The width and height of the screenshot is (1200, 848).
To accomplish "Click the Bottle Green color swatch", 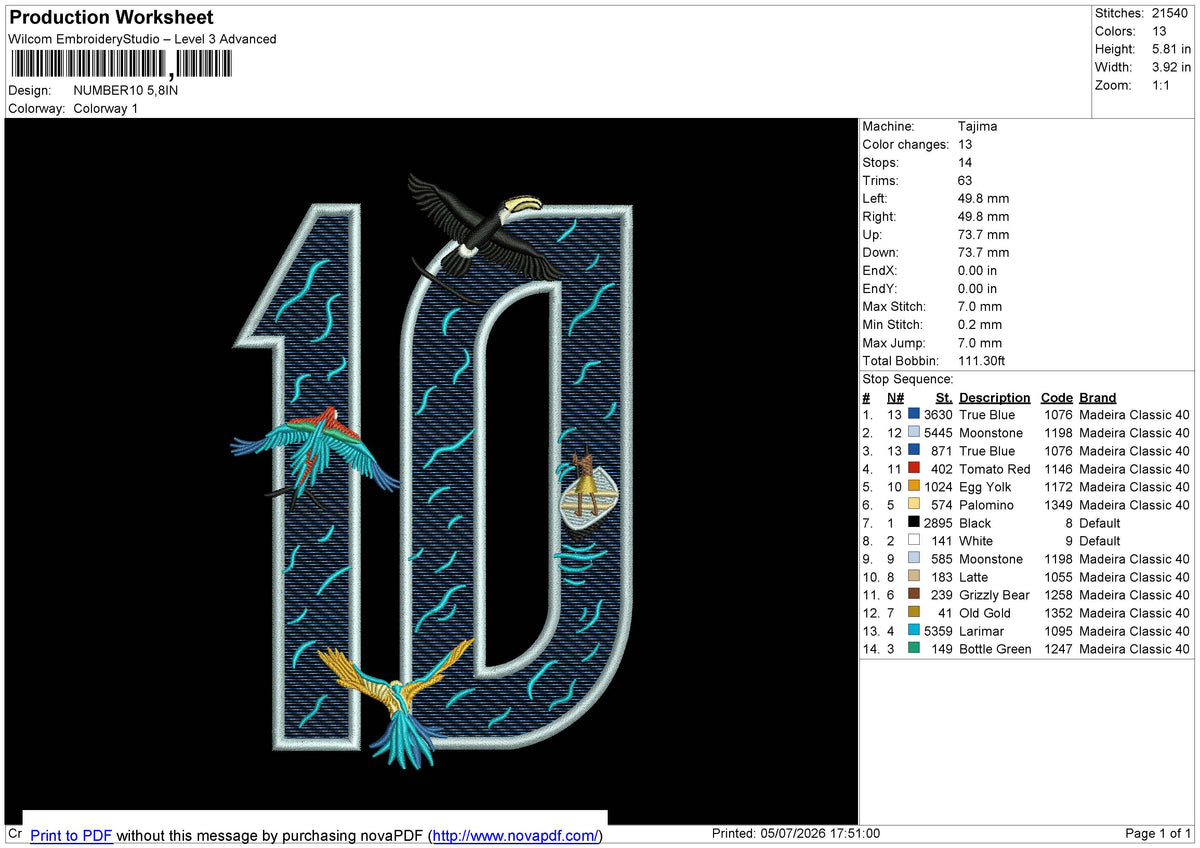I will tap(914, 648).
